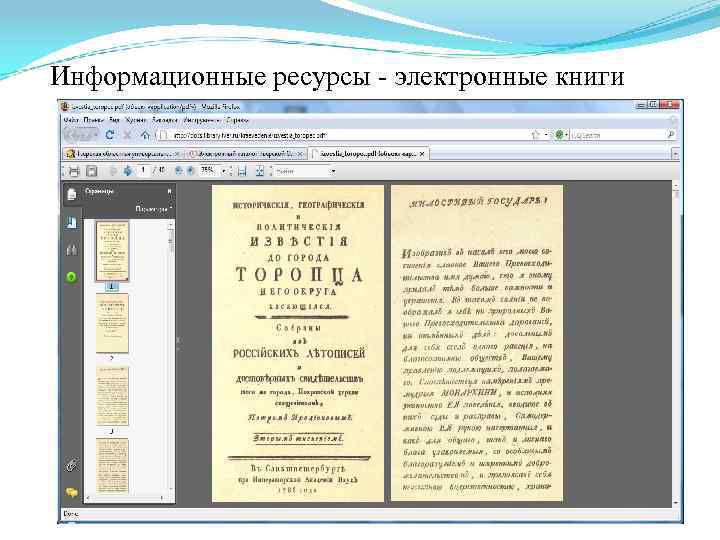Zoom out with the minus magnifier icon
The width and height of the screenshot is (720, 540).
click(179, 171)
